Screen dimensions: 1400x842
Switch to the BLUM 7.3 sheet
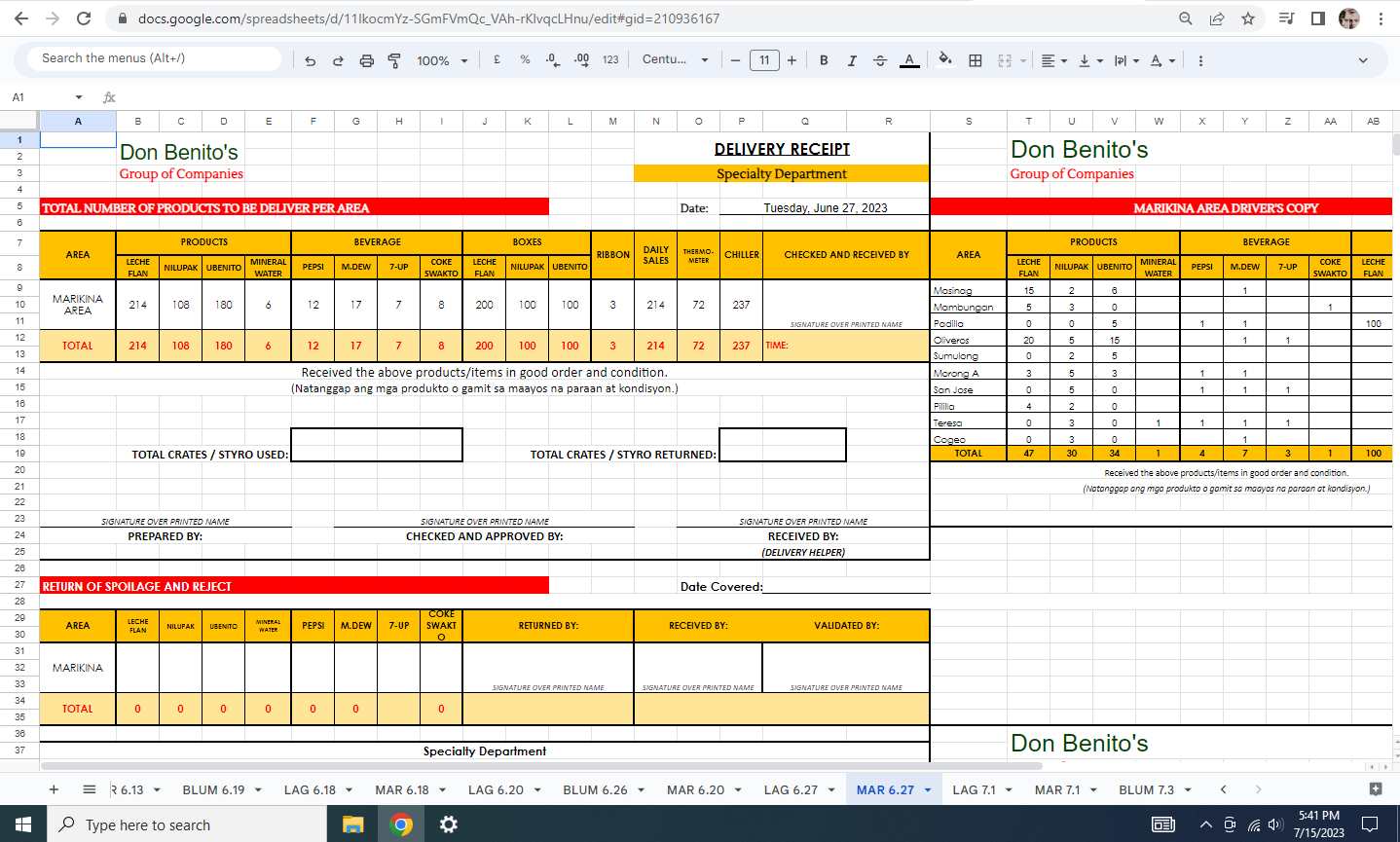[1146, 789]
